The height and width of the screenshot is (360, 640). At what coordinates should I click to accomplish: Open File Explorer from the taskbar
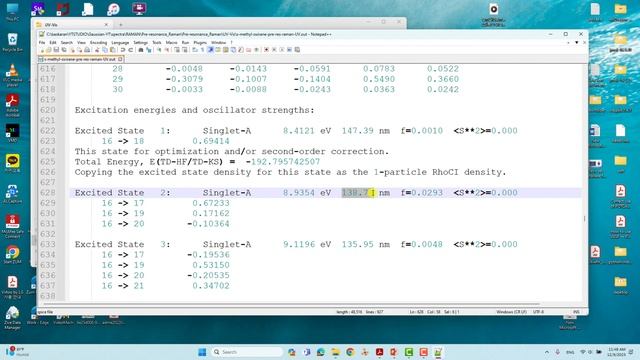336,352
